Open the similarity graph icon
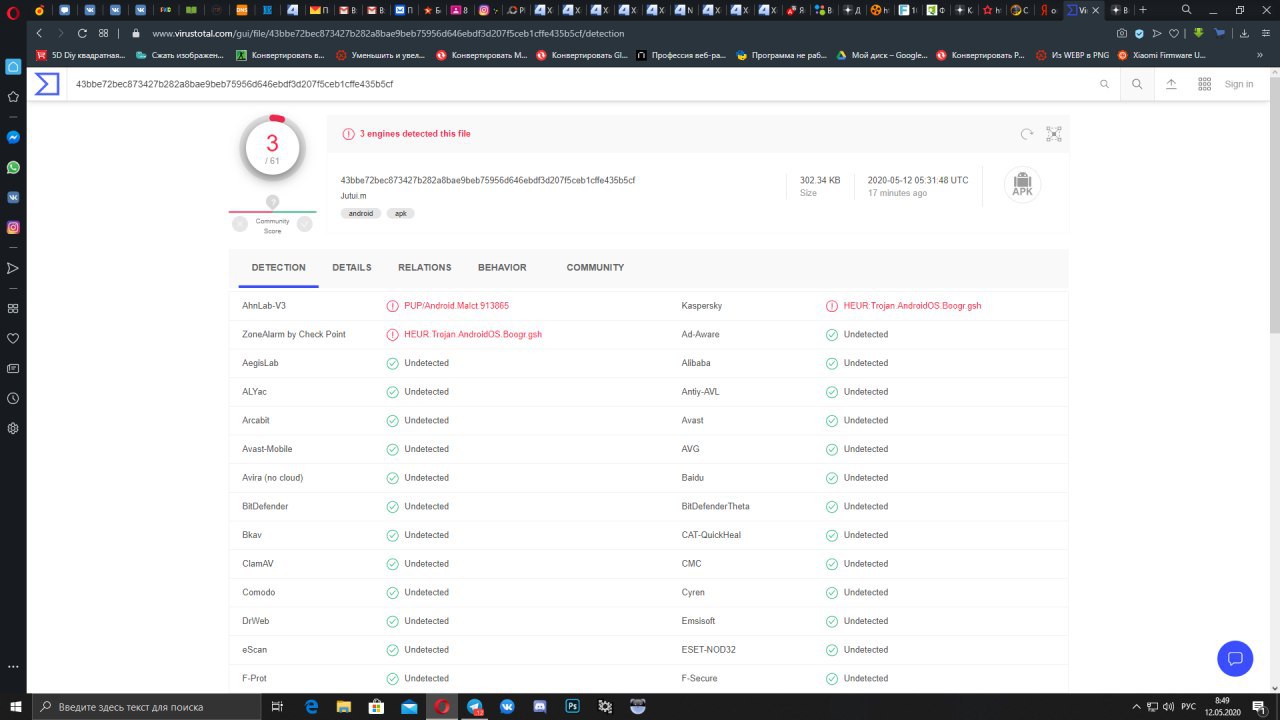Viewport: 1280px width, 720px height. [x=1053, y=134]
